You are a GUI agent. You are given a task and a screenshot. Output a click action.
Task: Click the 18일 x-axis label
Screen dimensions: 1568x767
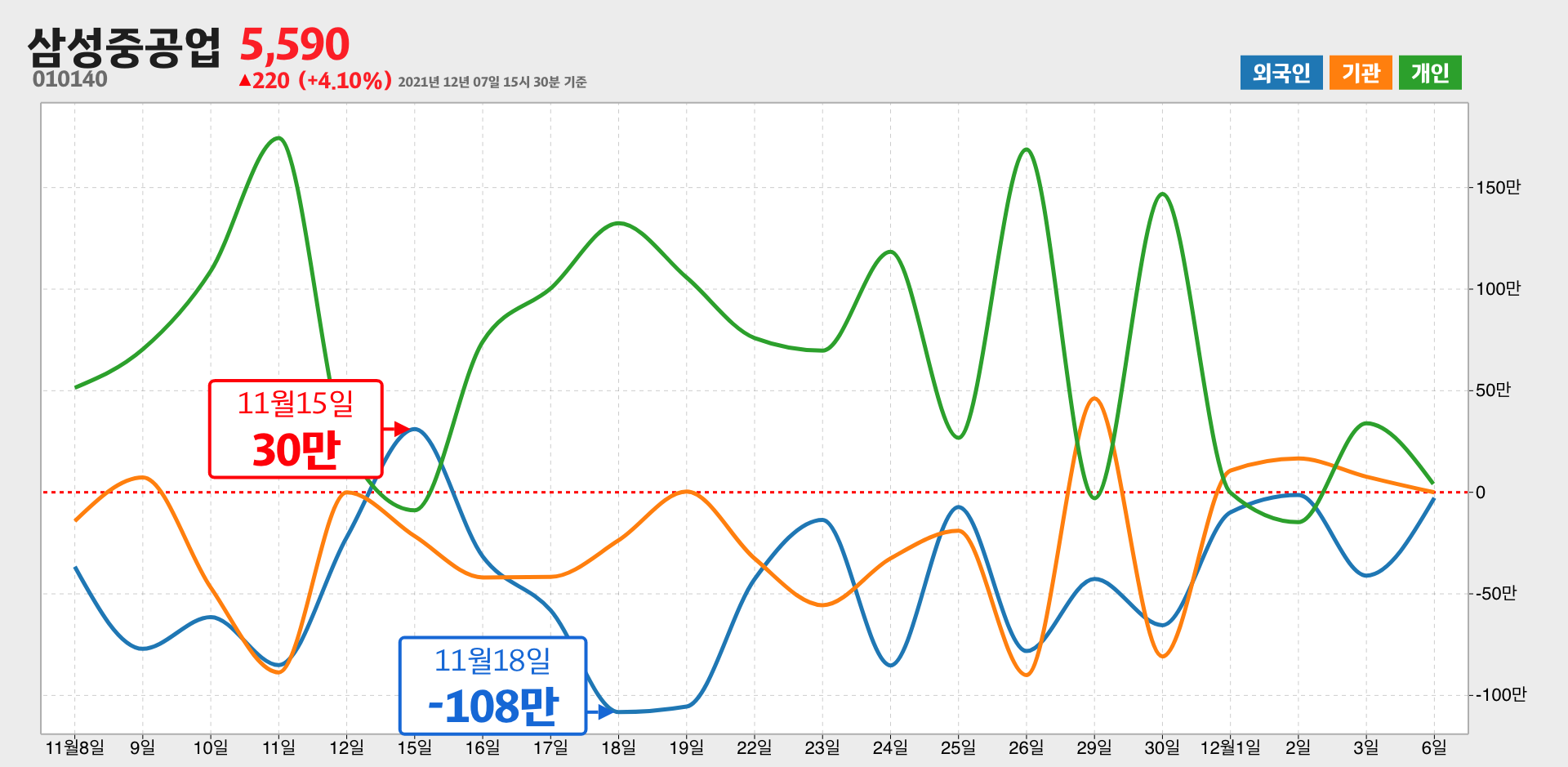(x=618, y=747)
